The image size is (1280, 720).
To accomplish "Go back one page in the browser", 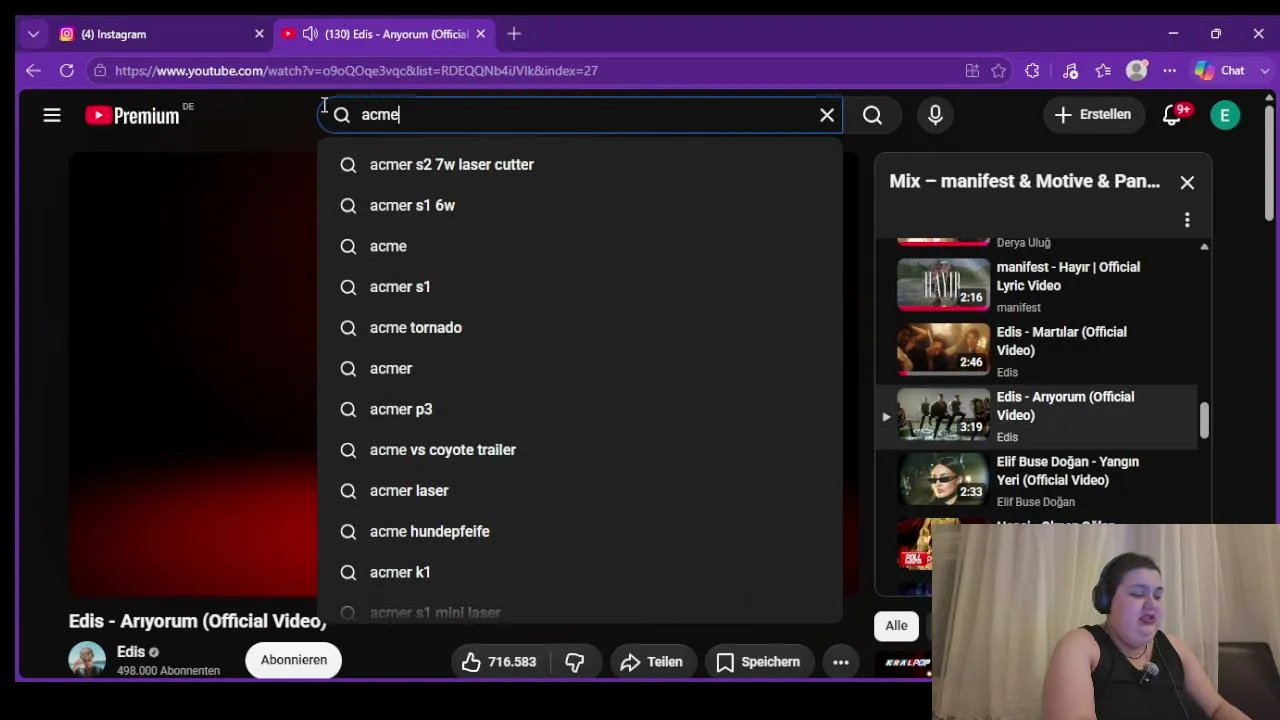I will [x=33, y=71].
